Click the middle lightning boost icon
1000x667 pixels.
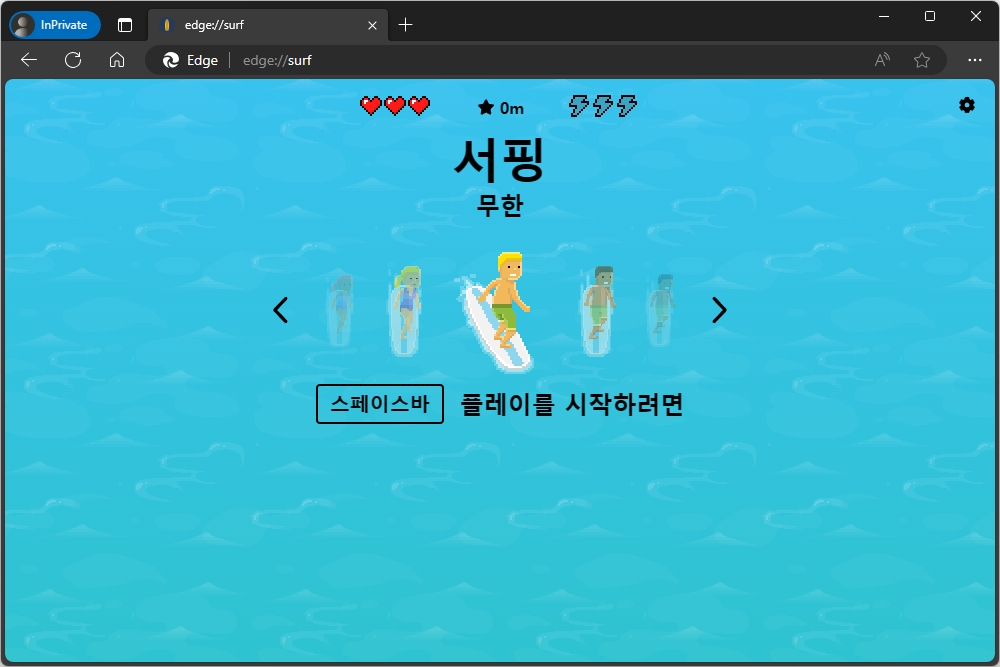tap(603, 106)
